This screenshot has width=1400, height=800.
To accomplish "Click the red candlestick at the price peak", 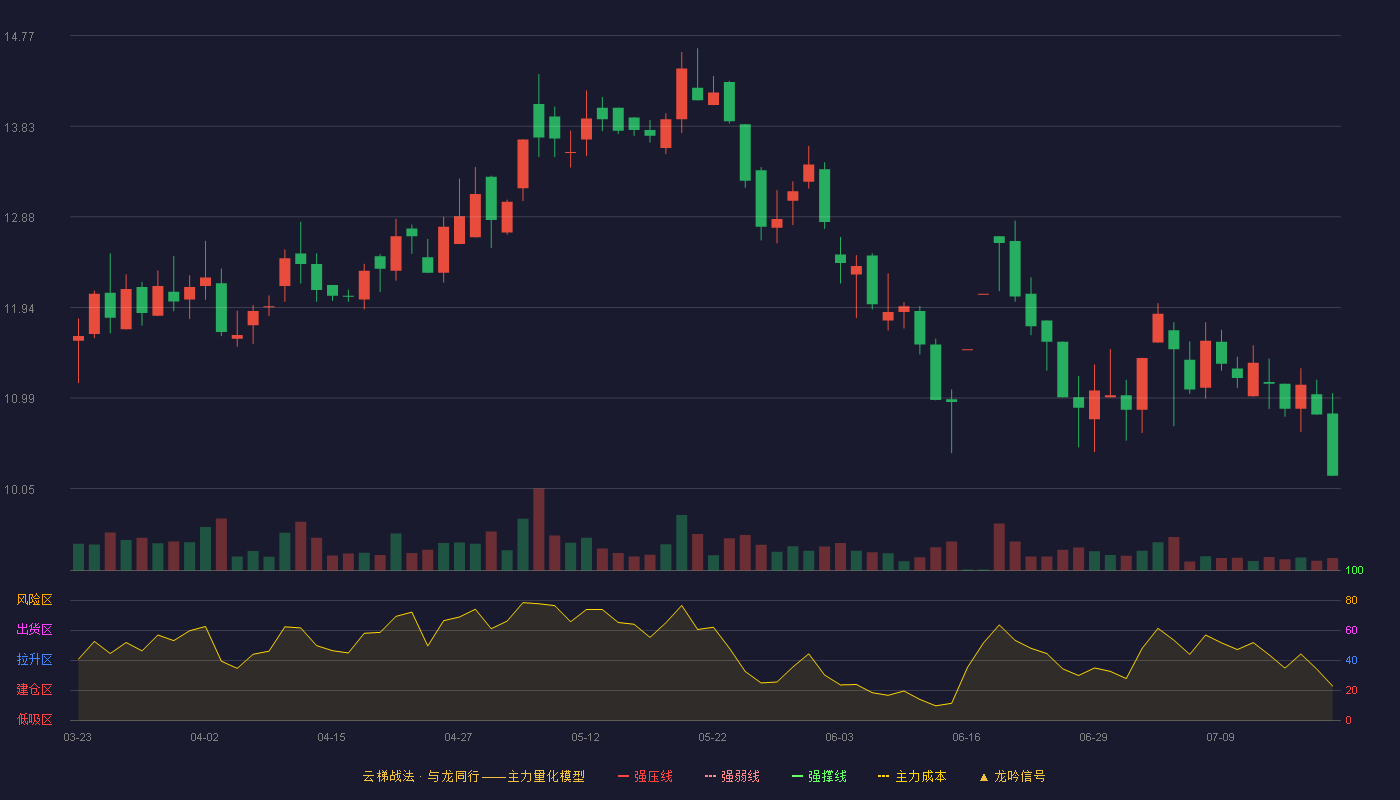I will (x=682, y=94).
